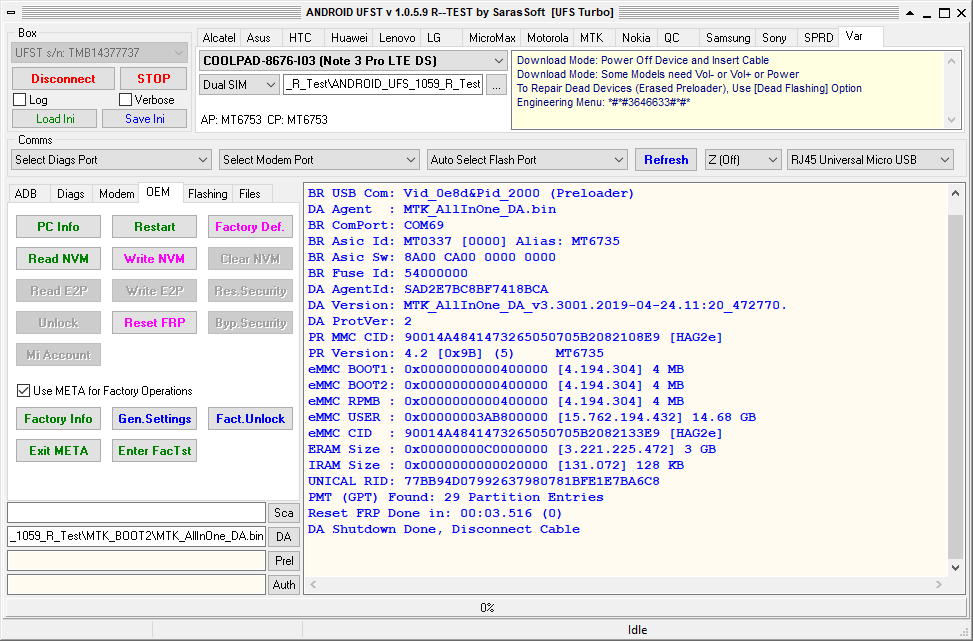The width and height of the screenshot is (973, 641).
Task: Click the browse (...) button beside firmware path
Action: click(x=496, y=85)
